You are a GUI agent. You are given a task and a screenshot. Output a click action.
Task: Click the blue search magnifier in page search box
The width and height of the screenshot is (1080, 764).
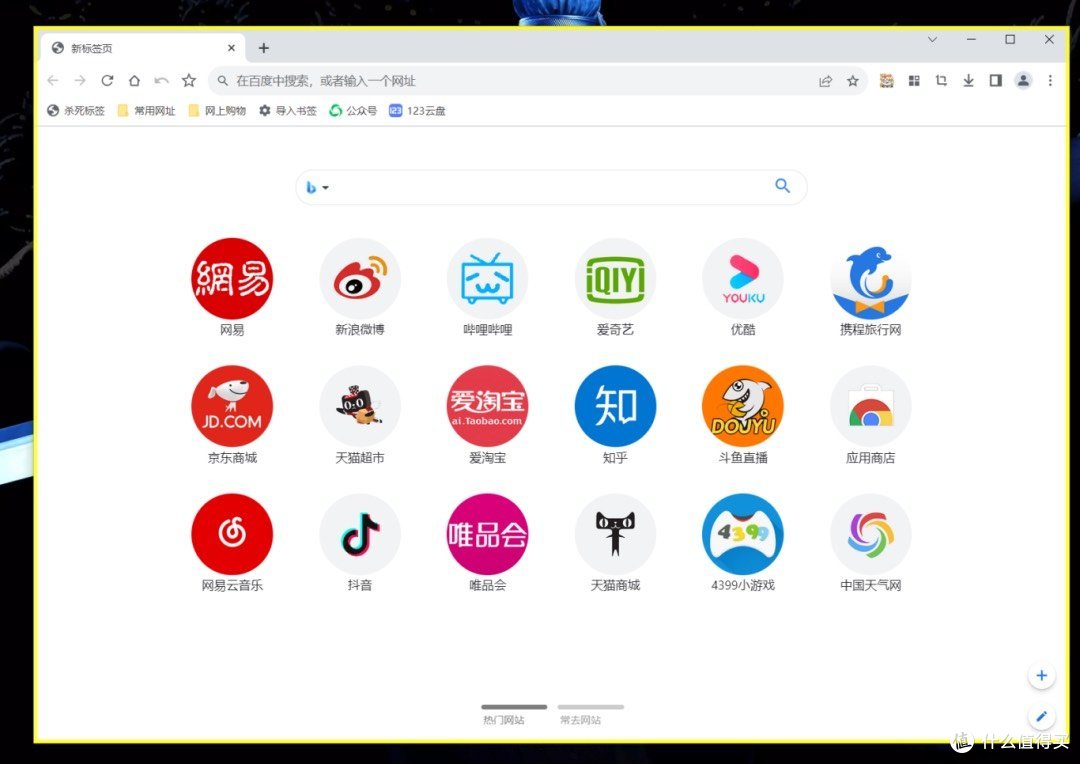[782, 185]
